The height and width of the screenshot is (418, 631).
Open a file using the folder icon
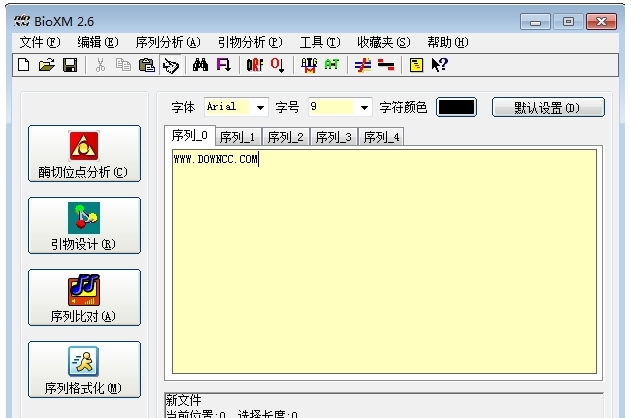(x=47, y=65)
